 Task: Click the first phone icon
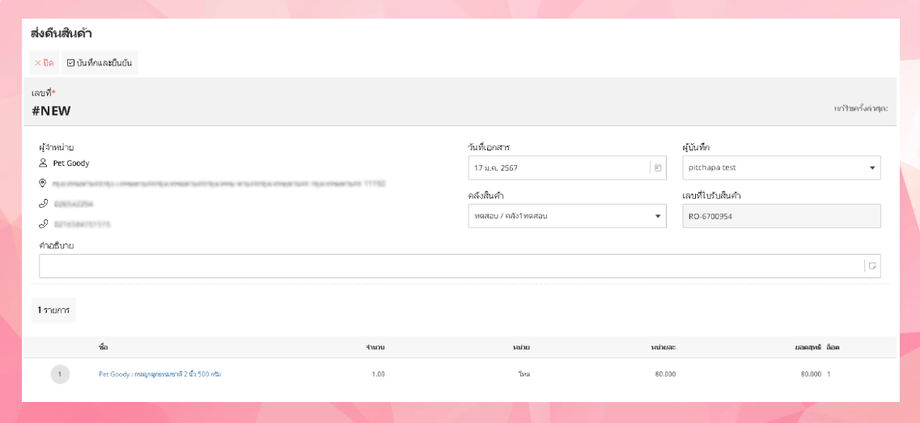pyautogui.click(x=43, y=204)
